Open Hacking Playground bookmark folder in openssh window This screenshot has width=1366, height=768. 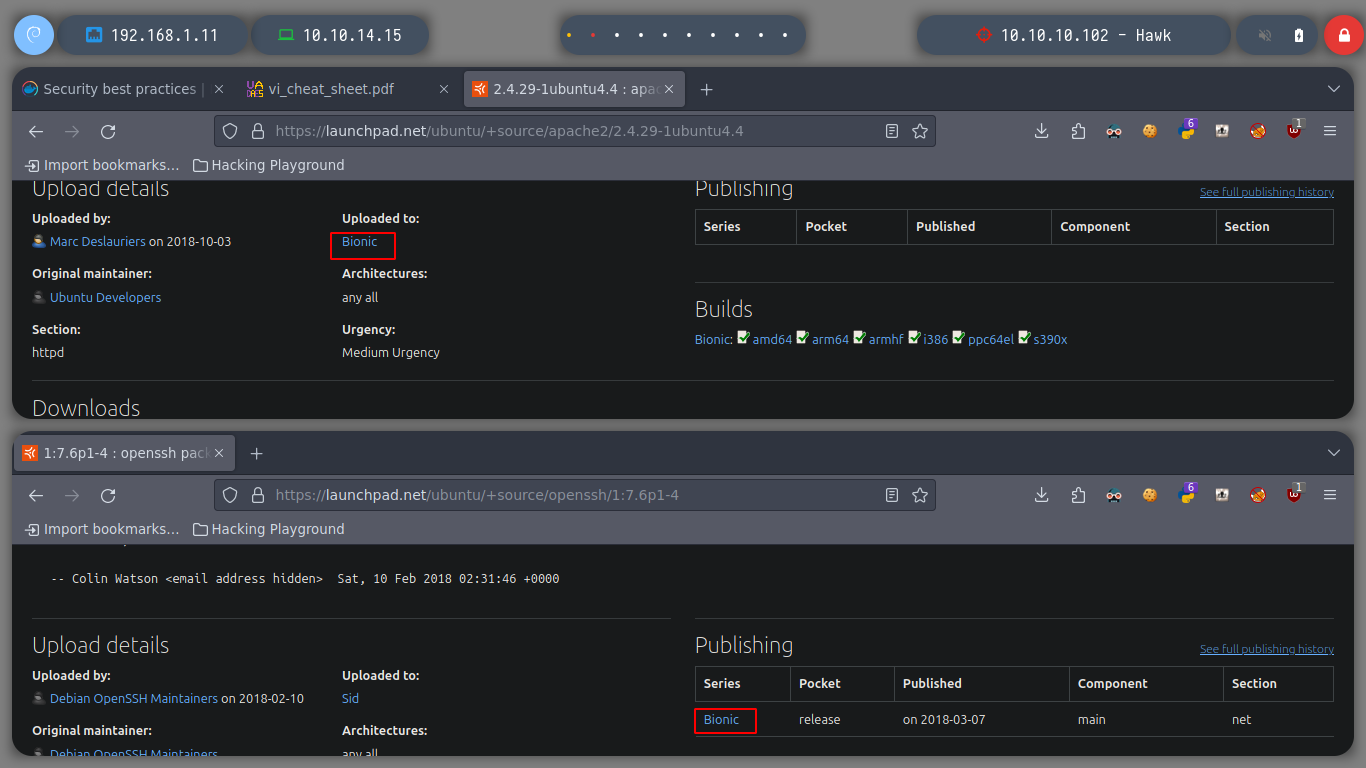[268, 529]
